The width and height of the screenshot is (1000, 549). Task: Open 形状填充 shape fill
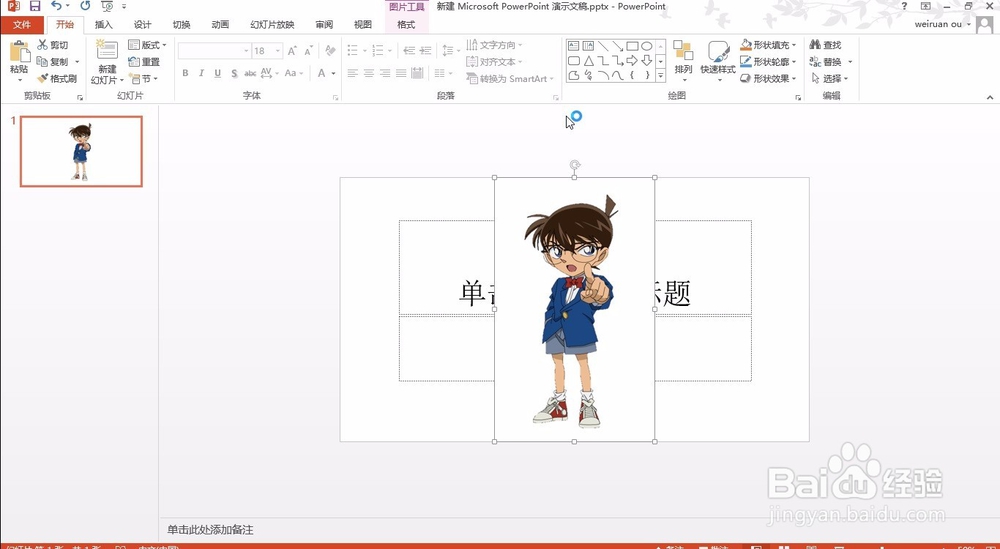pyautogui.click(x=768, y=45)
